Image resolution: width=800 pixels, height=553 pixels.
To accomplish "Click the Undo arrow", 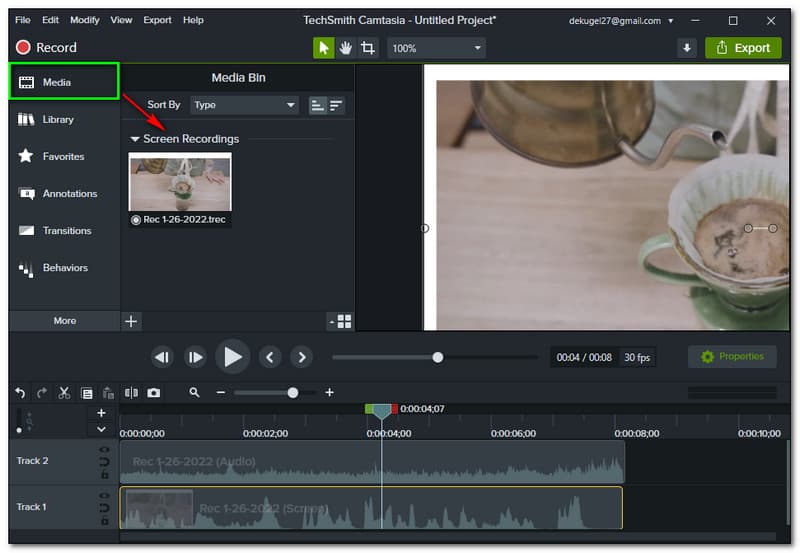I will (20, 393).
